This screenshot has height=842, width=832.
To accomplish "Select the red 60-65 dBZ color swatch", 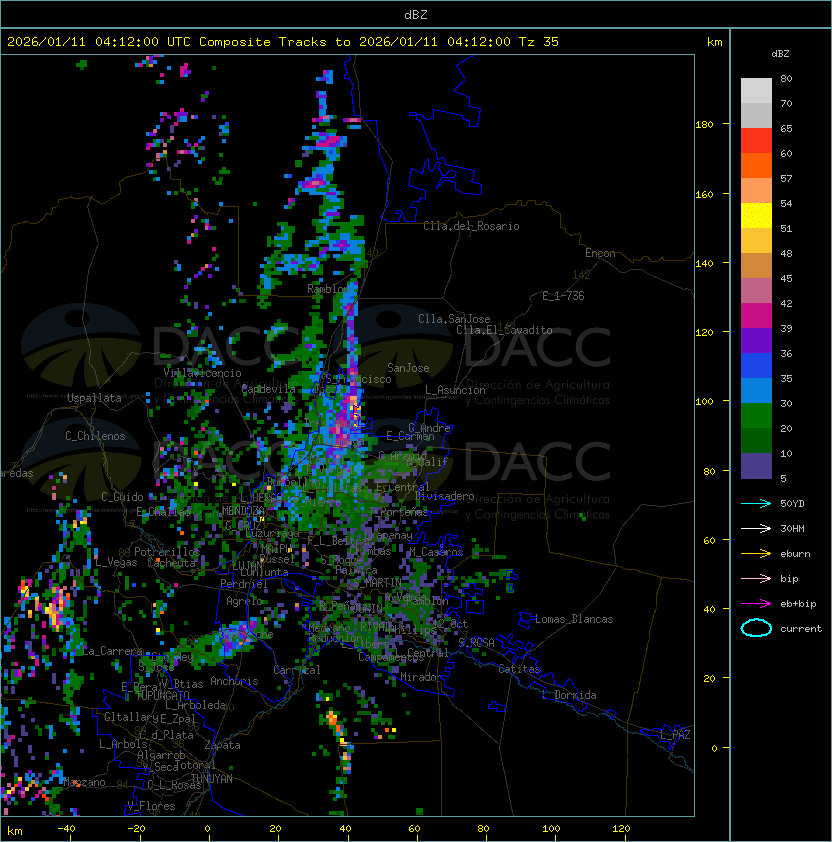I will (x=756, y=141).
